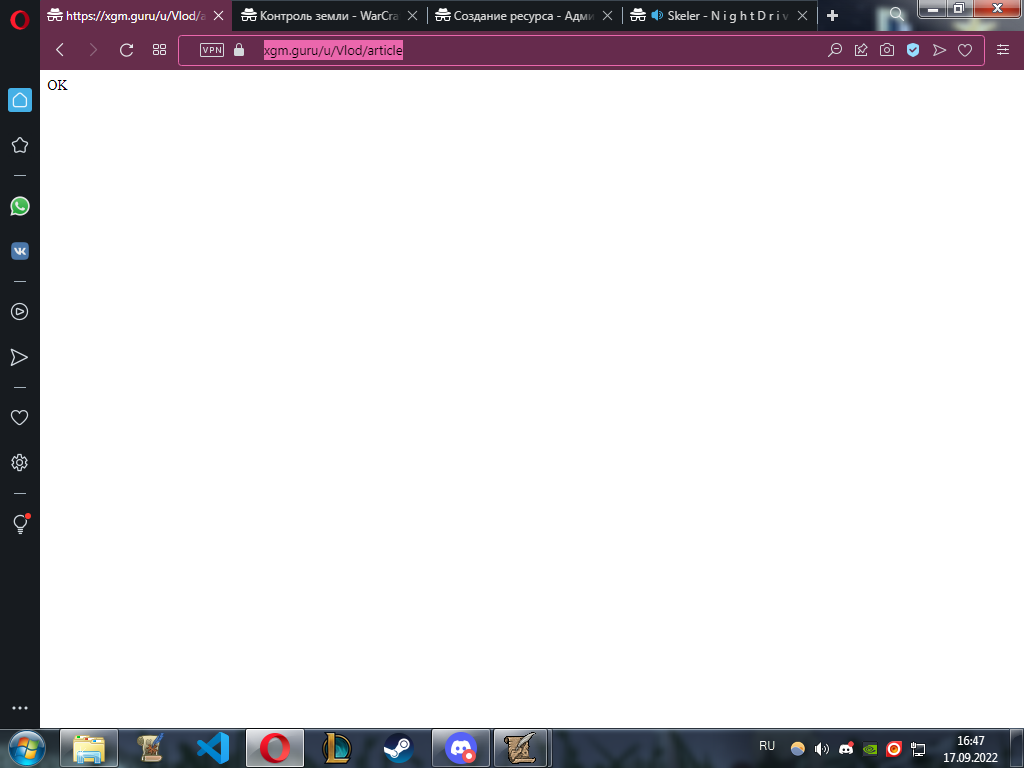Open the Windows Start menu
Viewport: 1024px width, 768px height.
(x=27, y=748)
